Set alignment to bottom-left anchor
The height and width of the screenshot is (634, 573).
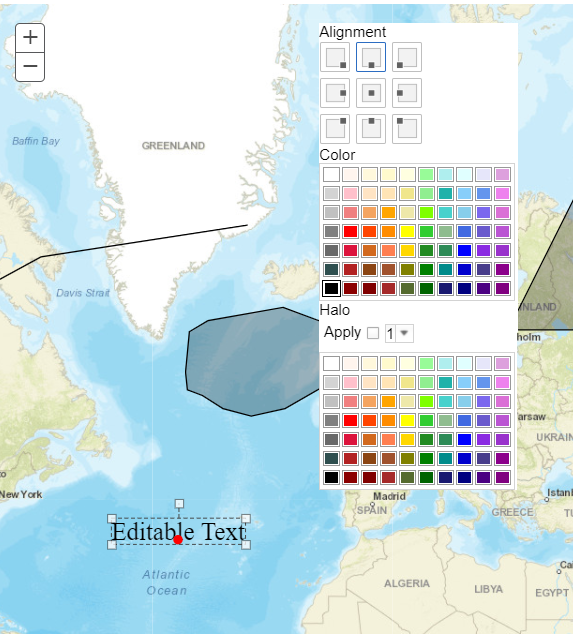(407, 57)
